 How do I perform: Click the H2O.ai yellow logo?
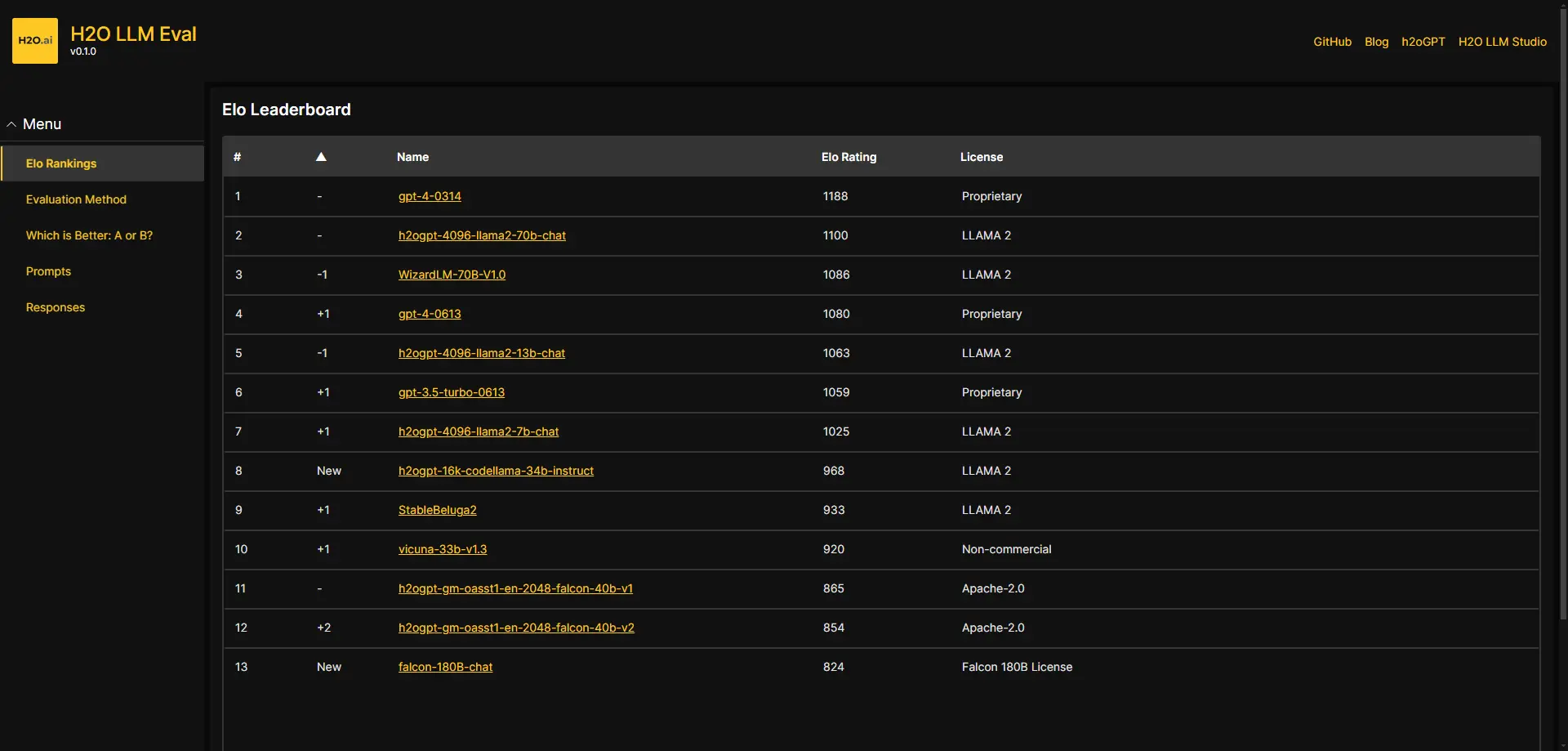click(35, 41)
